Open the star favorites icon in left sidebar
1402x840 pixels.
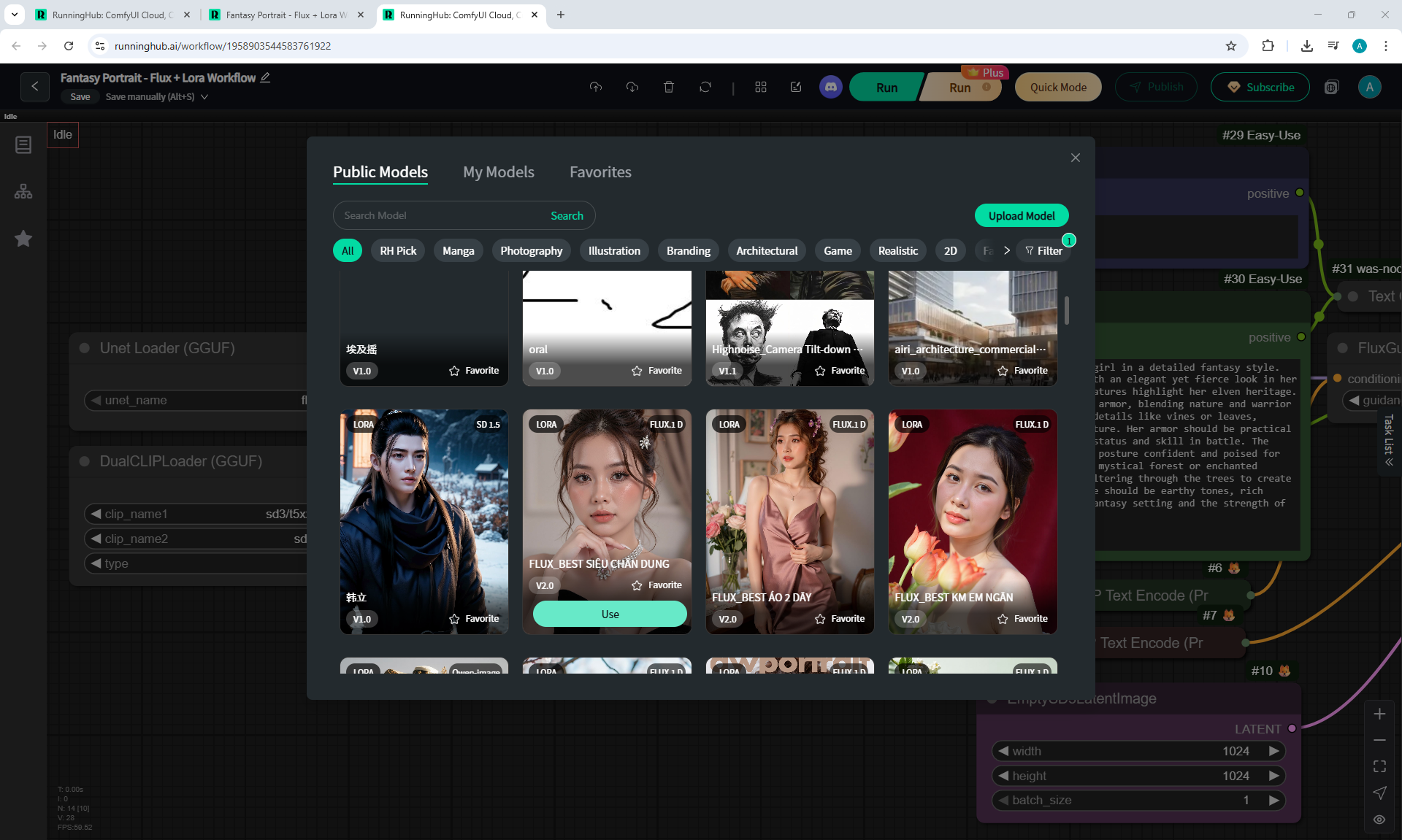[x=23, y=239]
